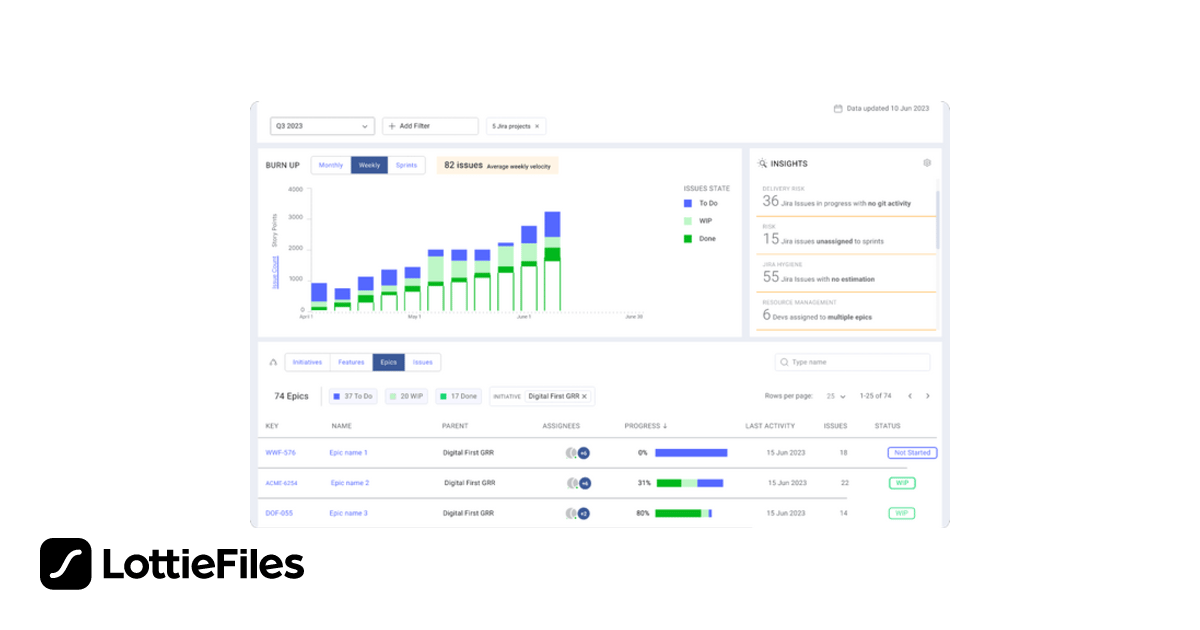
Task: Click the plus icon on Add Filter
Action: point(390,125)
